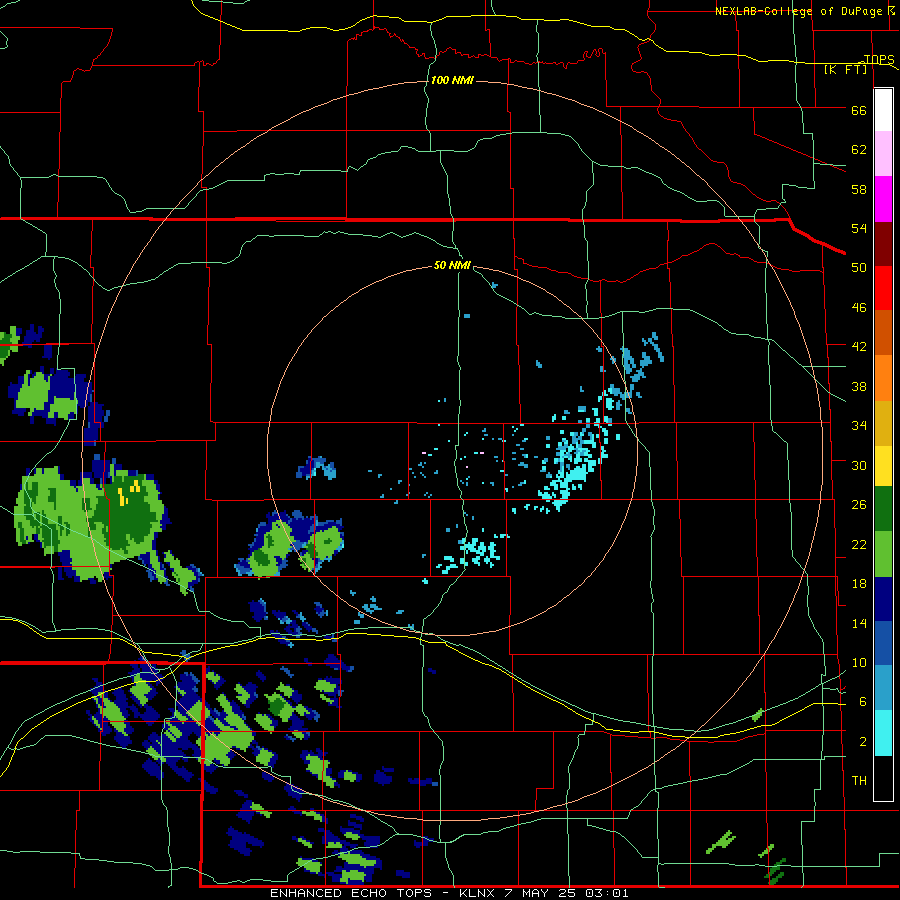Click the navy blue legend swatch

(x=883, y=599)
